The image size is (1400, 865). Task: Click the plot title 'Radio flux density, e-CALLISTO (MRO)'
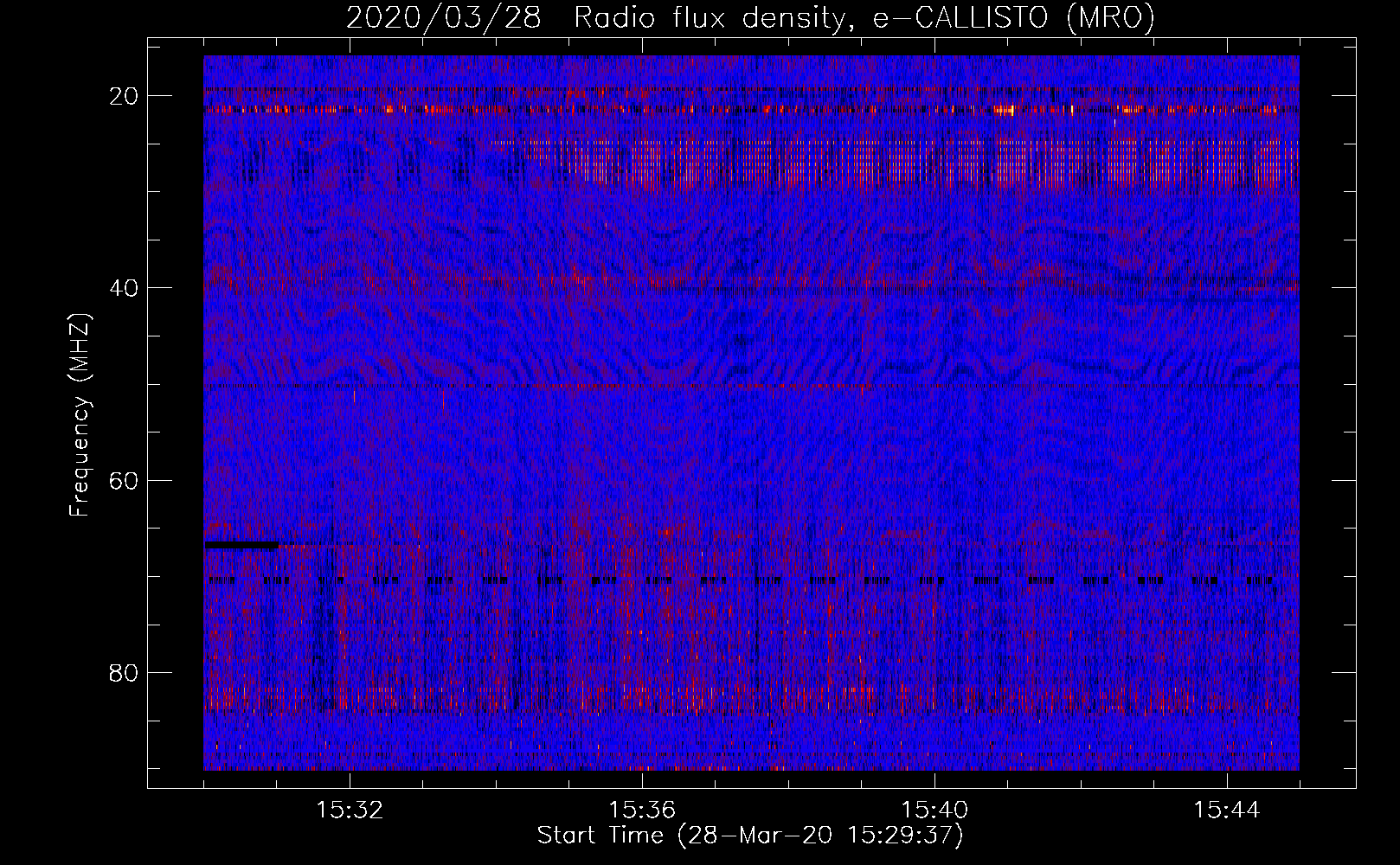click(x=864, y=18)
